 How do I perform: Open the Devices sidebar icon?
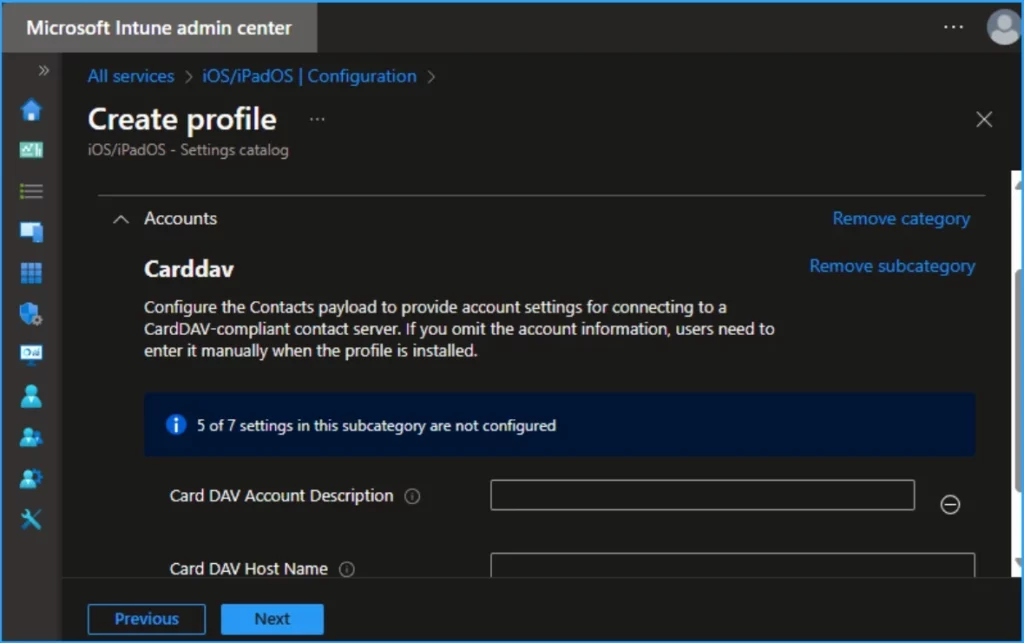pos(31,232)
